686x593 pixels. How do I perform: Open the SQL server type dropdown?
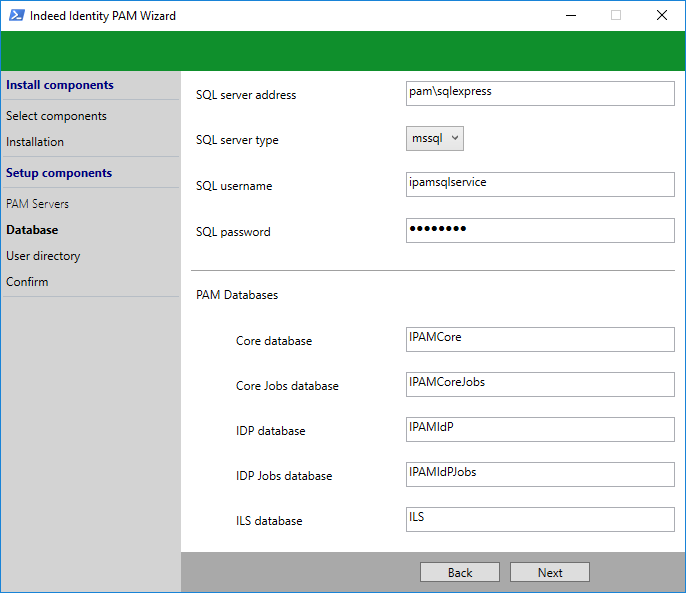click(x=435, y=139)
